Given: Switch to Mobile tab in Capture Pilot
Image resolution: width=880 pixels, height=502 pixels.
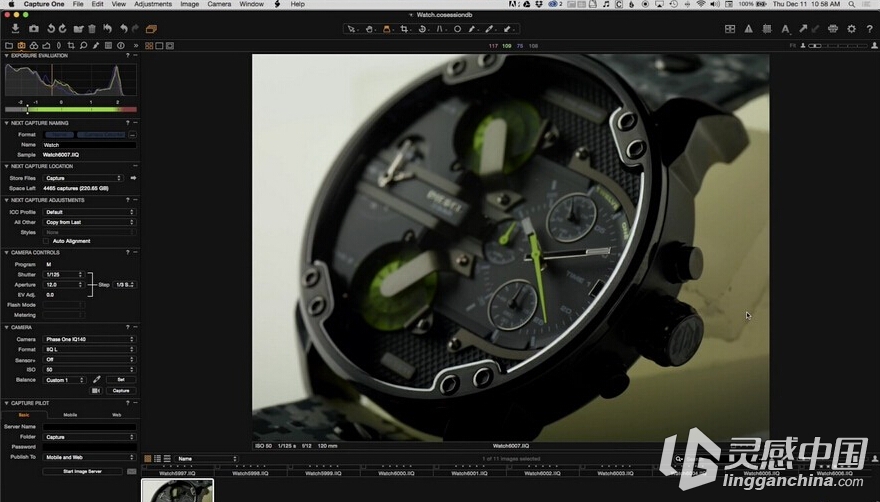Looking at the screenshot, I should tap(70, 415).
